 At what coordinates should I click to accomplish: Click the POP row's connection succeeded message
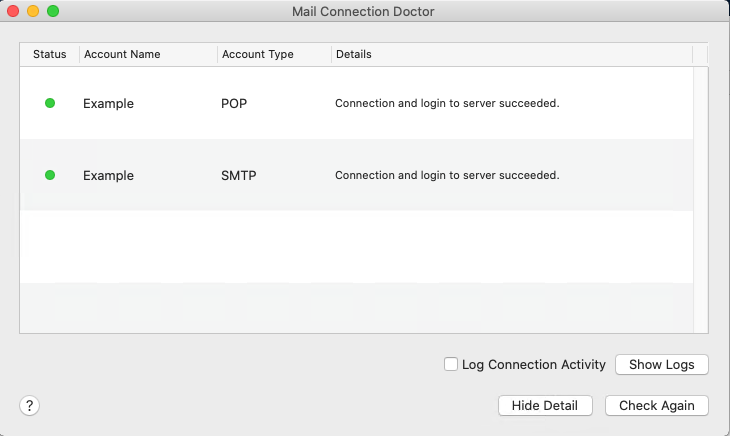pos(446,103)
